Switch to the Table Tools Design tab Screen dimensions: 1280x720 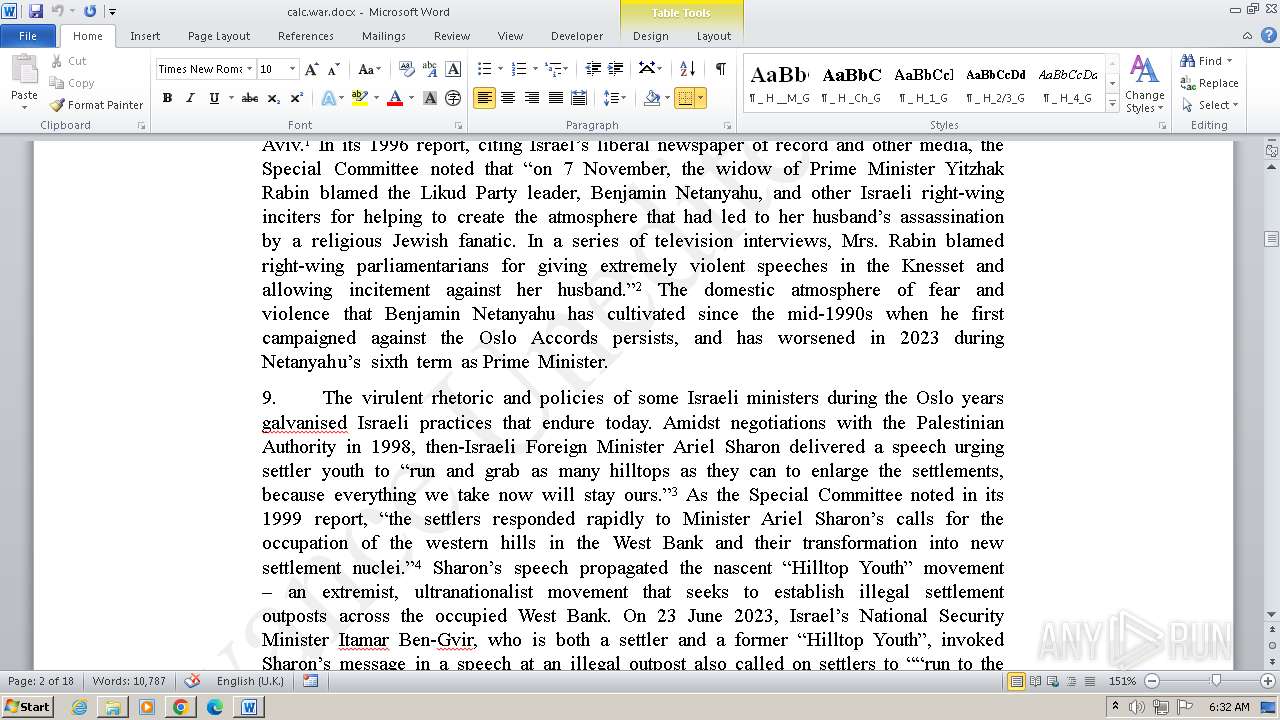click(x=650, y=36)
